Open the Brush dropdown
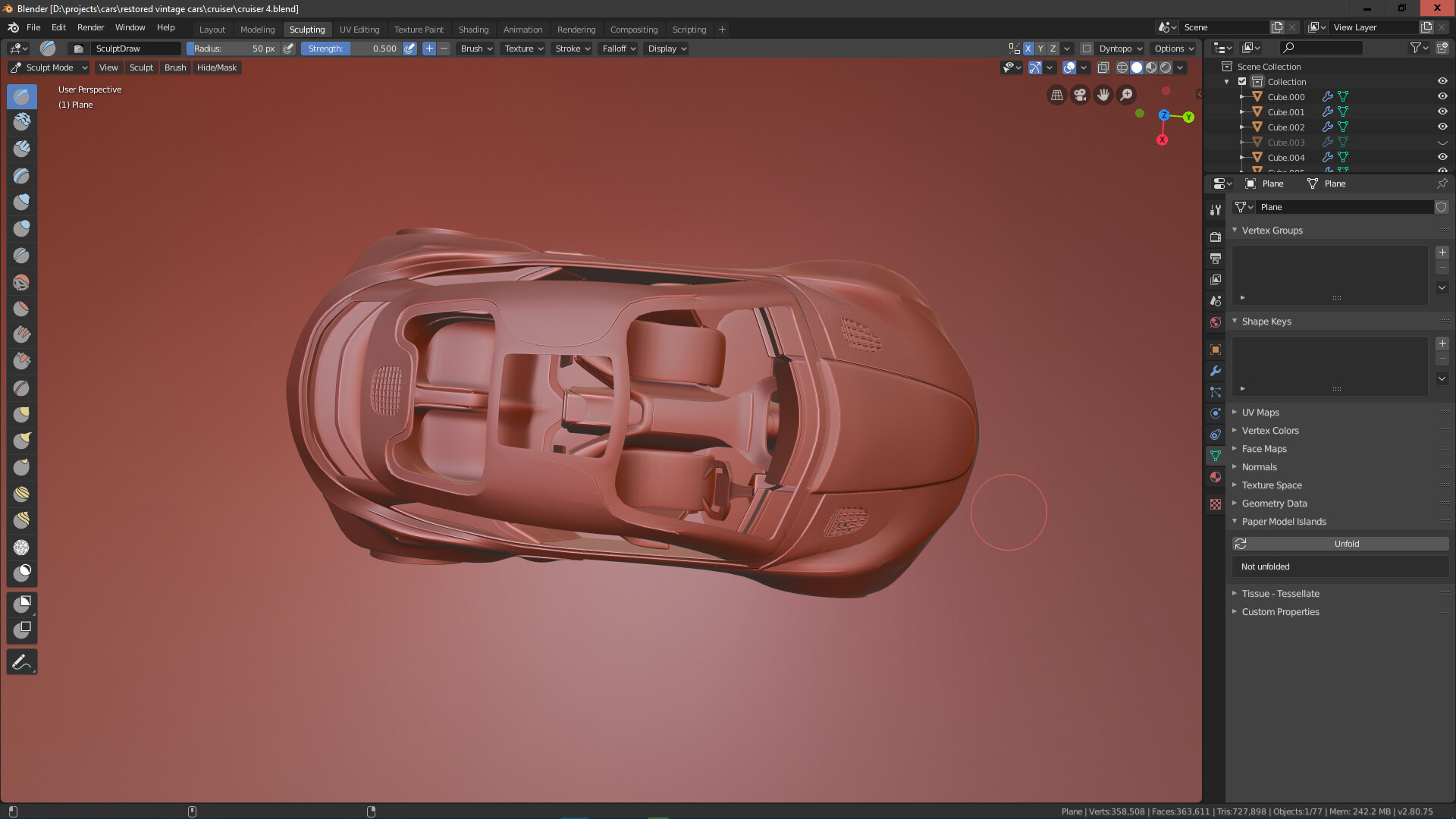This screenshot has height=819, width=1456. point(477,49)
